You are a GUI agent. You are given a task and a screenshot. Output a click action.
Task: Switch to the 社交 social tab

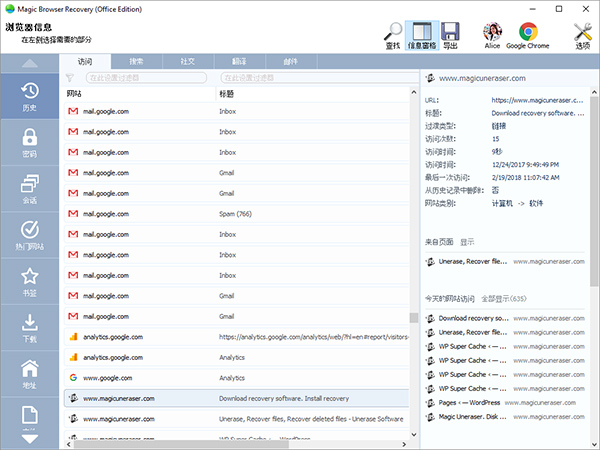coord(188,62)
